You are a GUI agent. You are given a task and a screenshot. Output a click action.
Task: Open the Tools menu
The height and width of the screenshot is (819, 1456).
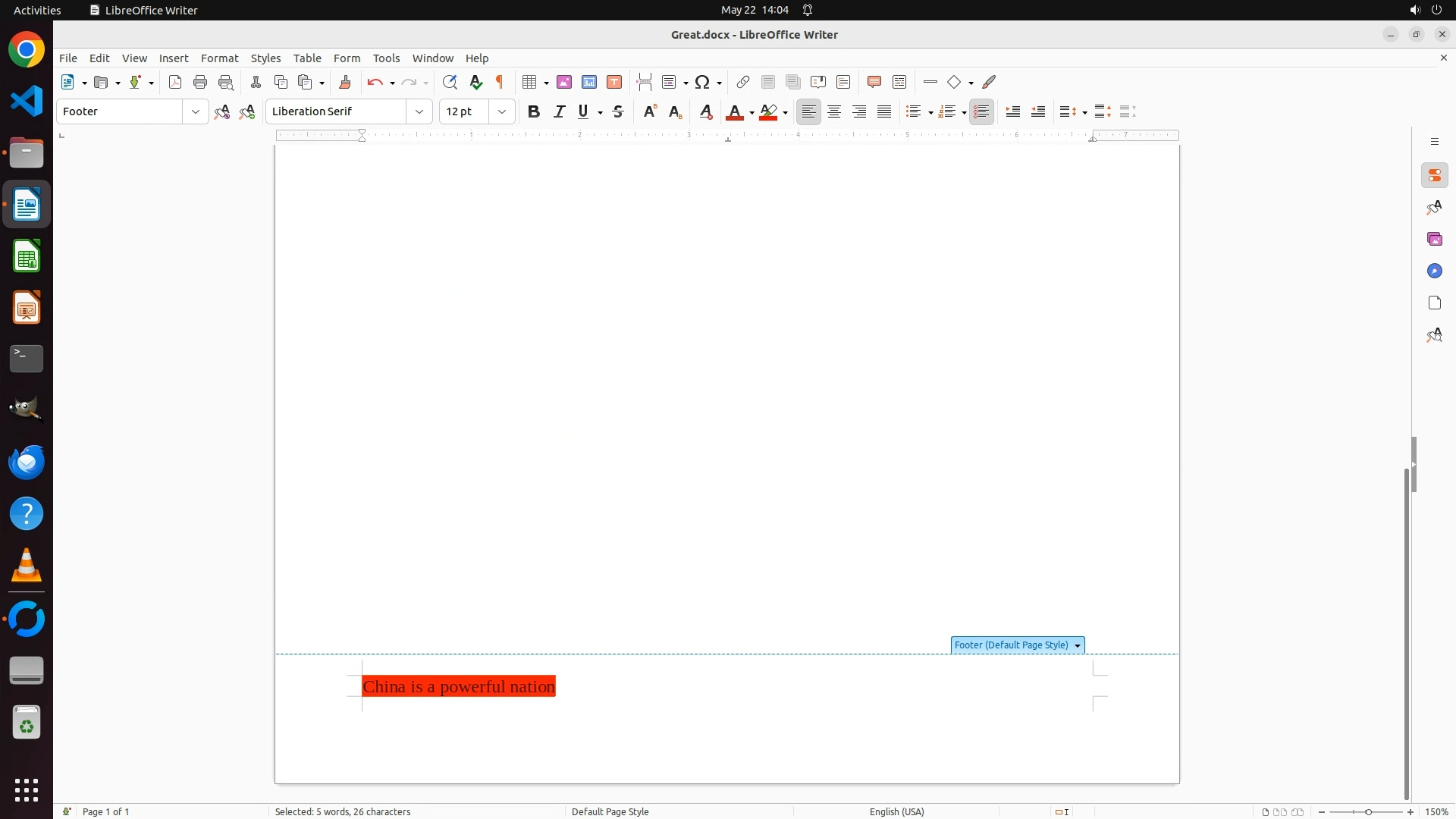pyautogui.click(x=386, y=58)
